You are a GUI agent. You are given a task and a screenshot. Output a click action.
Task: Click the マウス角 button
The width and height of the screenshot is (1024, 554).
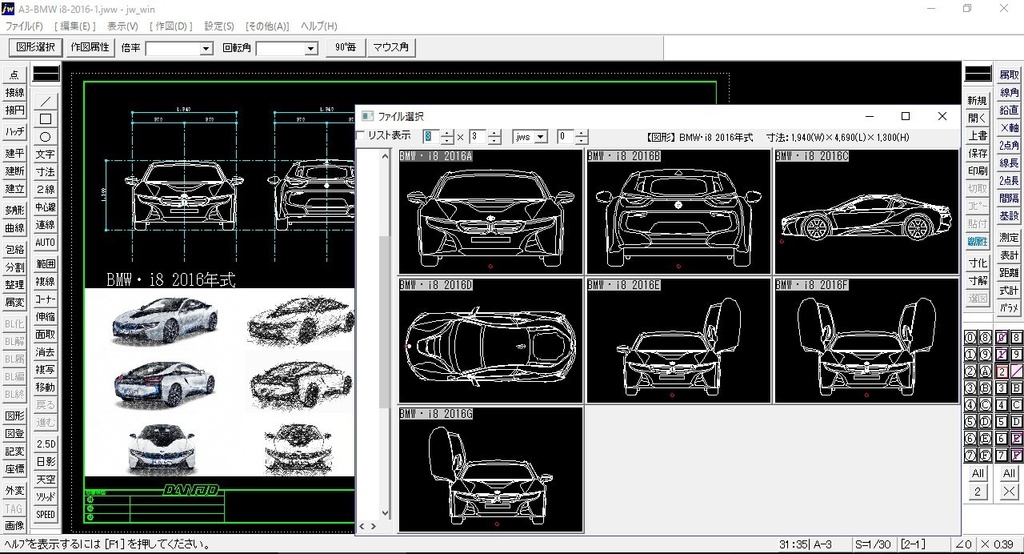[391, 47]
